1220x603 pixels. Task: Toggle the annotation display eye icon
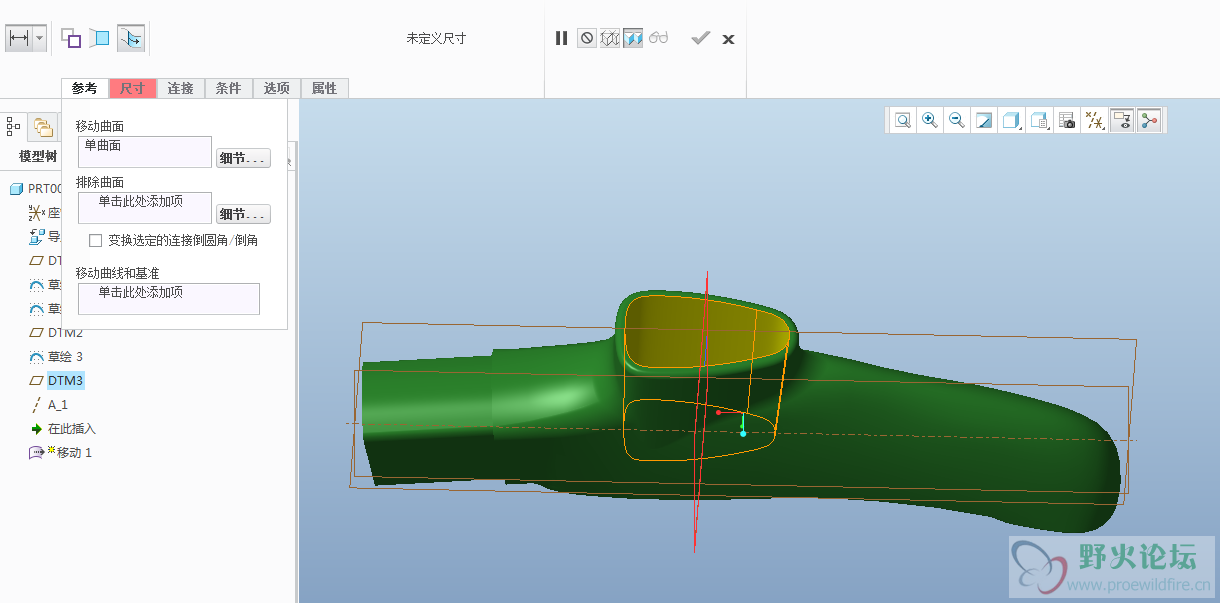pos(1122,121)
